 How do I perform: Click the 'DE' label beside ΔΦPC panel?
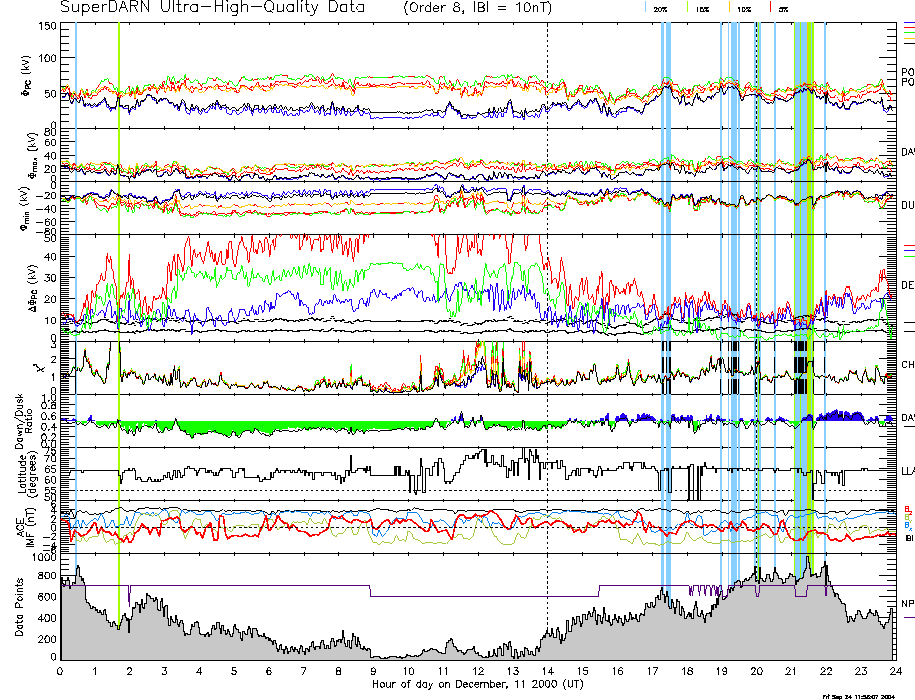tap(907, 285)
